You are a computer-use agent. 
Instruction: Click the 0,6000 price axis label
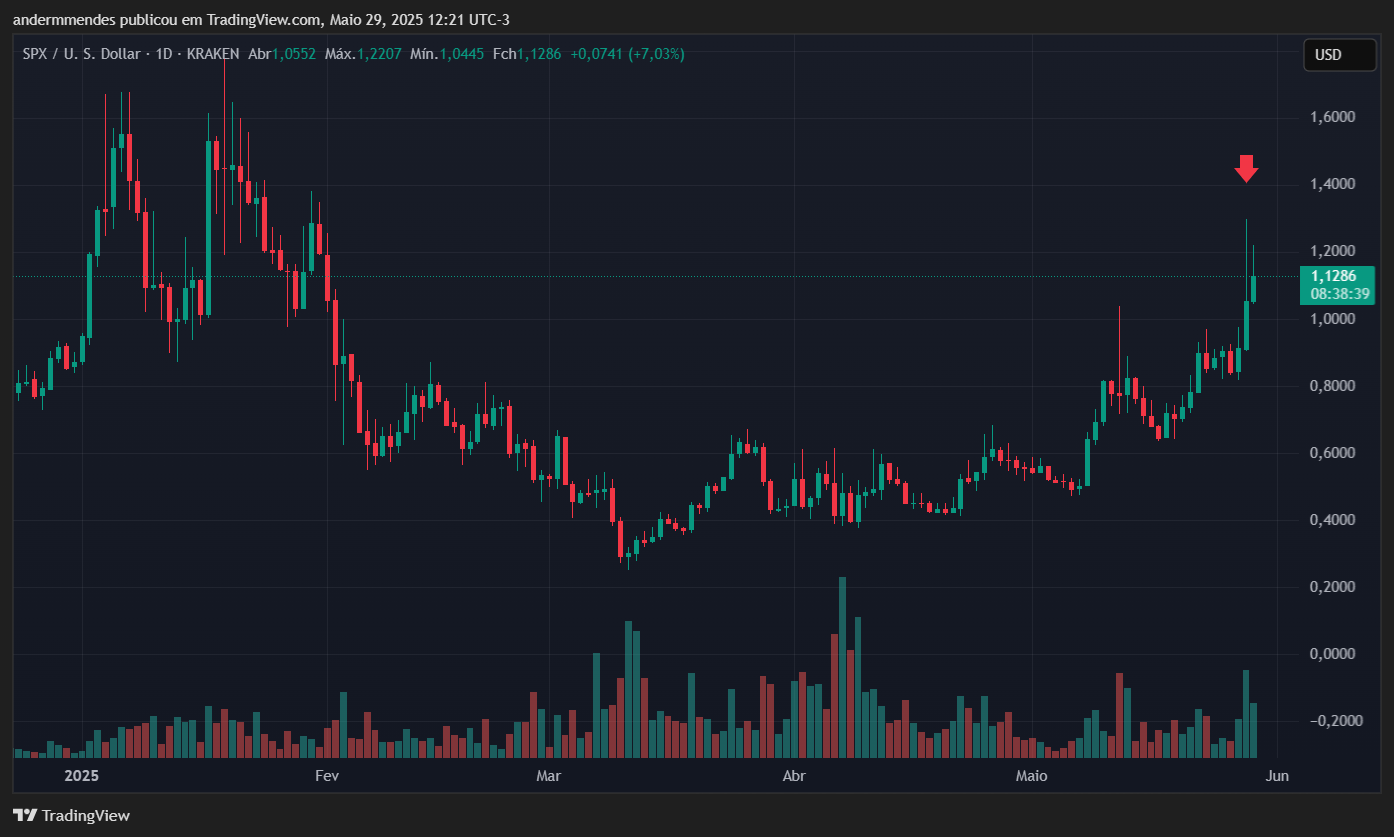click(1332, 453)
